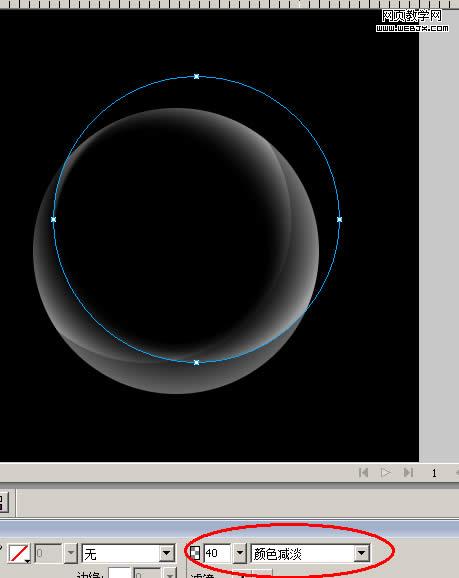Click the stroke tip size field

(x=48, y=553)
